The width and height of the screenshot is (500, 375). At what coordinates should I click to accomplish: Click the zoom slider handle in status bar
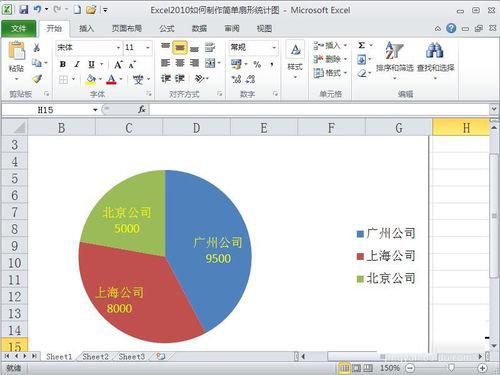pyautogui.click(x=451, y=368)
